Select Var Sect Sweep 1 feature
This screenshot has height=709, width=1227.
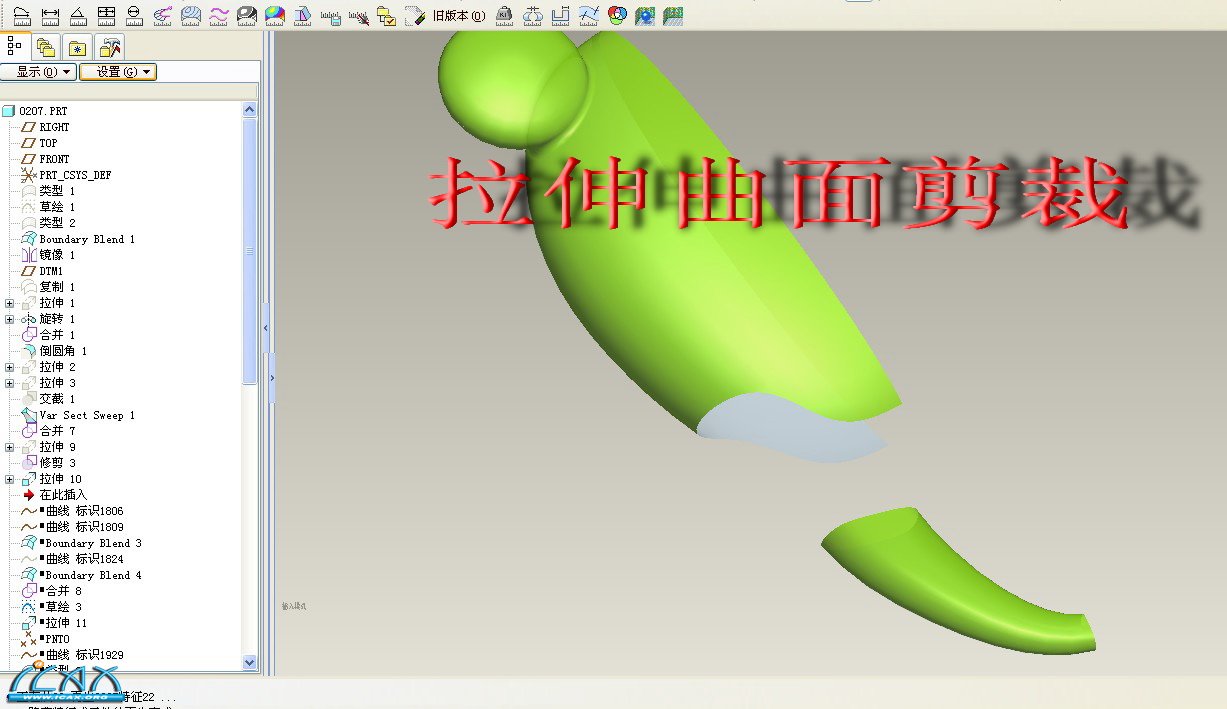coord(86,415)
